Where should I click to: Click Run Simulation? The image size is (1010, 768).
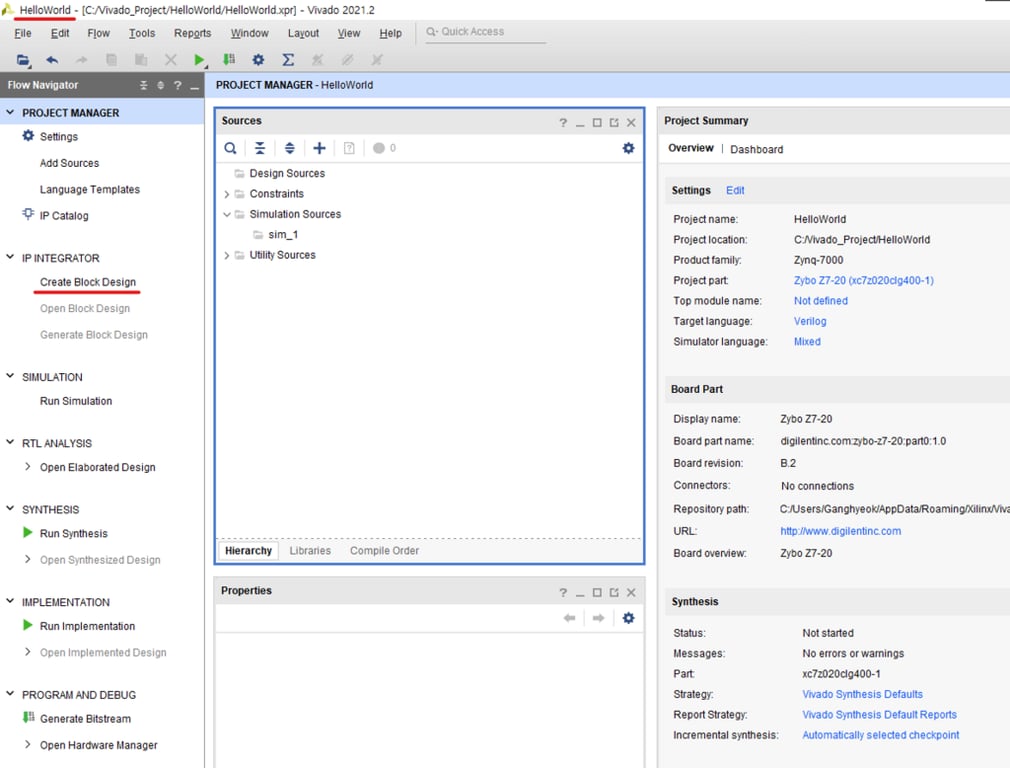point(76,401)
